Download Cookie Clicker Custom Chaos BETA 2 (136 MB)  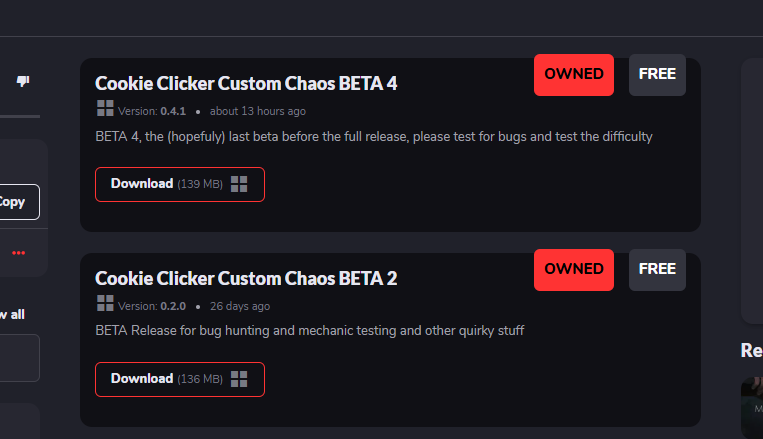click(x=180, y=379)
